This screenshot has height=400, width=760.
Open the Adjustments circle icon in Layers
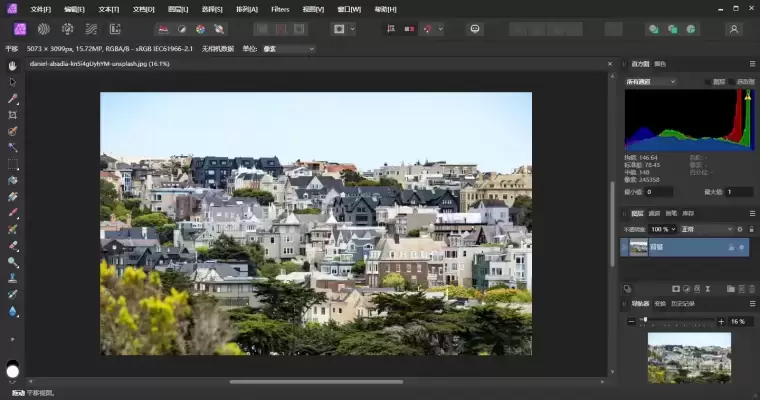(x=686, y=289)
